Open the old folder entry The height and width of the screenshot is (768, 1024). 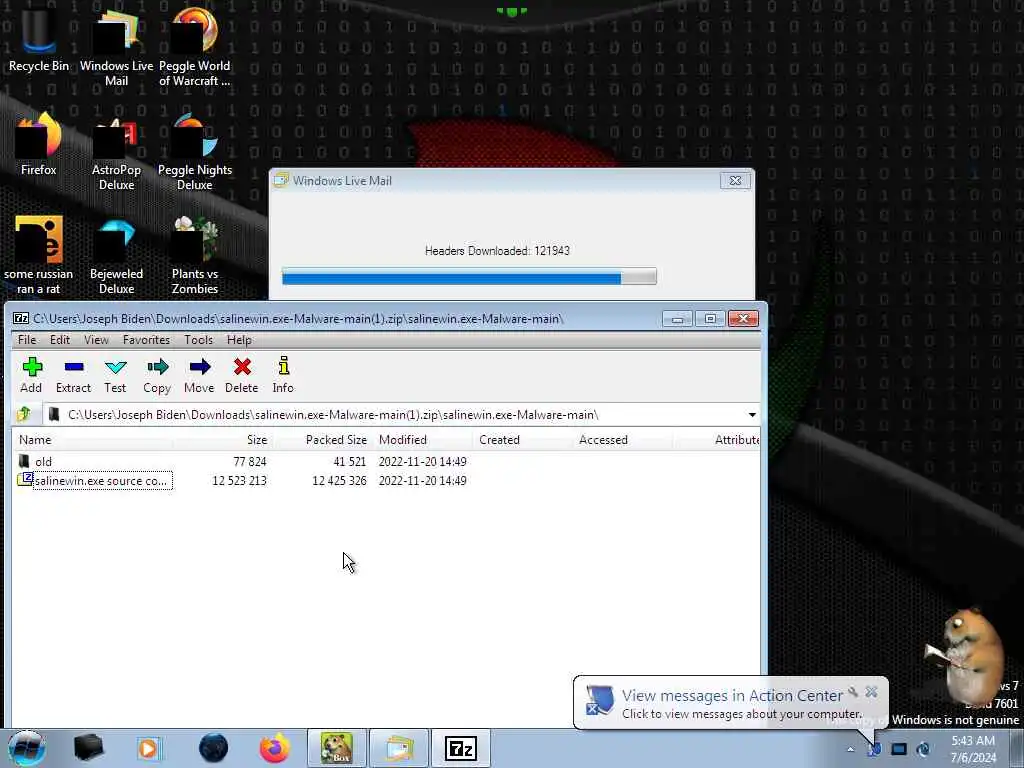(x=43, y=462)
